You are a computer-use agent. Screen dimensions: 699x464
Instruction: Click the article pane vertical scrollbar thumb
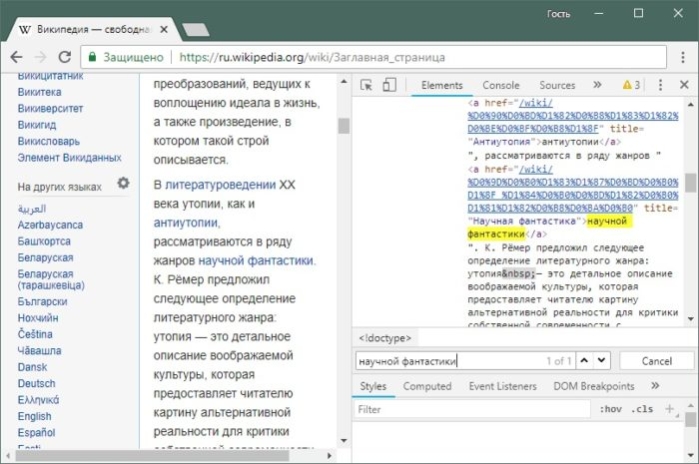(x=344, y=126)
